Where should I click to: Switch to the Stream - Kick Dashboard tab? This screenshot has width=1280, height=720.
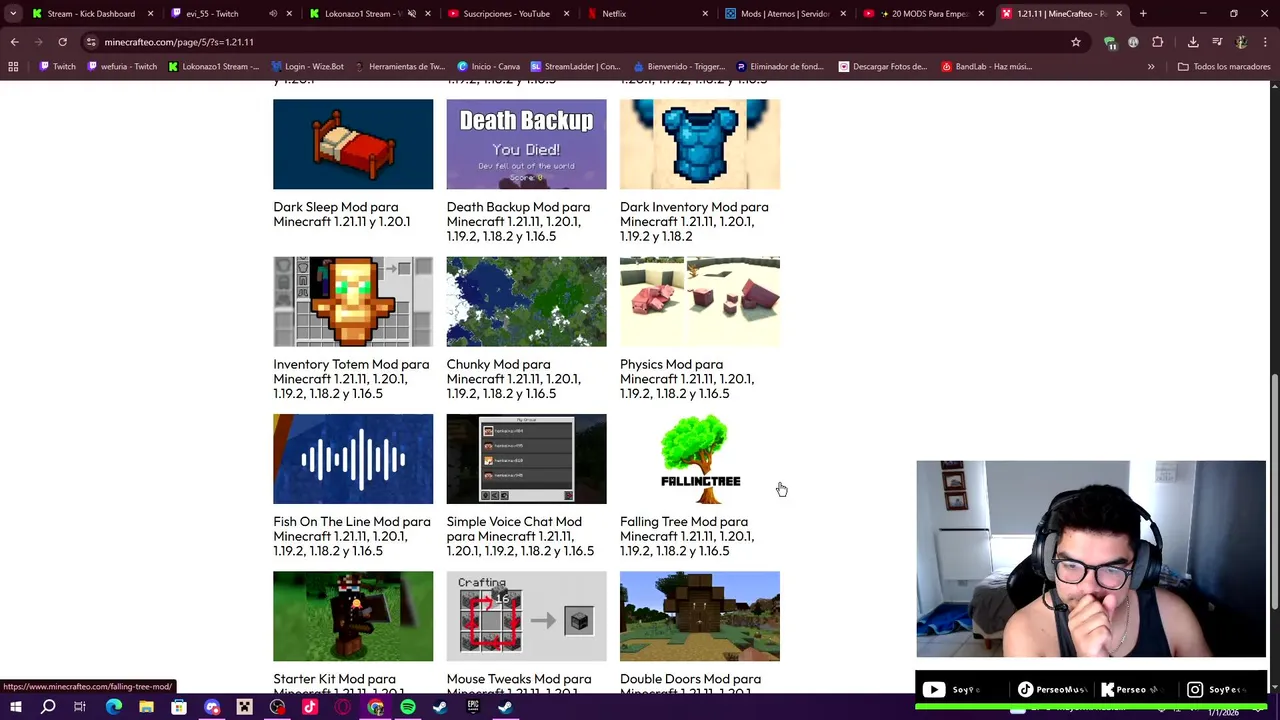click(91, 14)
